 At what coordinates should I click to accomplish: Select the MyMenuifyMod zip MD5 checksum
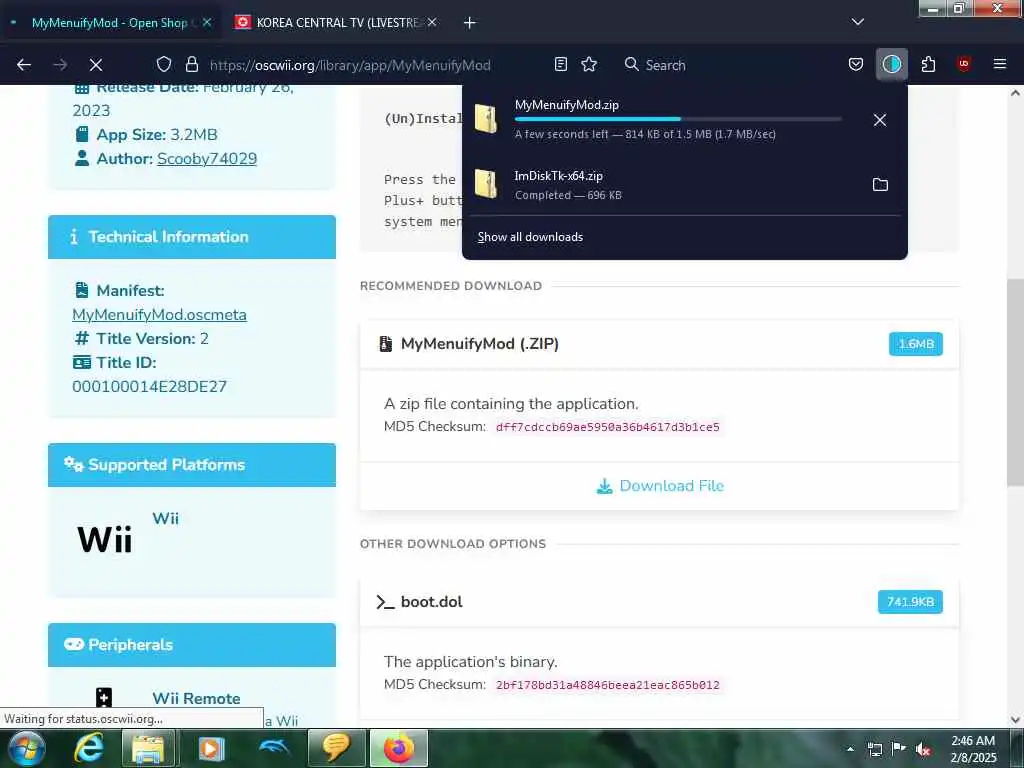click(607, 427)
